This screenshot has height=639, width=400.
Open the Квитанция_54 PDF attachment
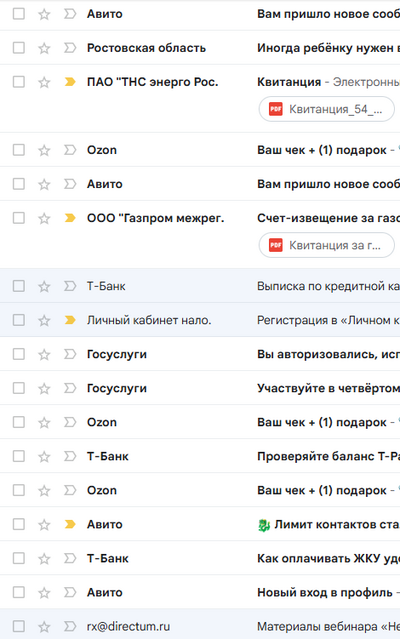(x=327, y=109)
